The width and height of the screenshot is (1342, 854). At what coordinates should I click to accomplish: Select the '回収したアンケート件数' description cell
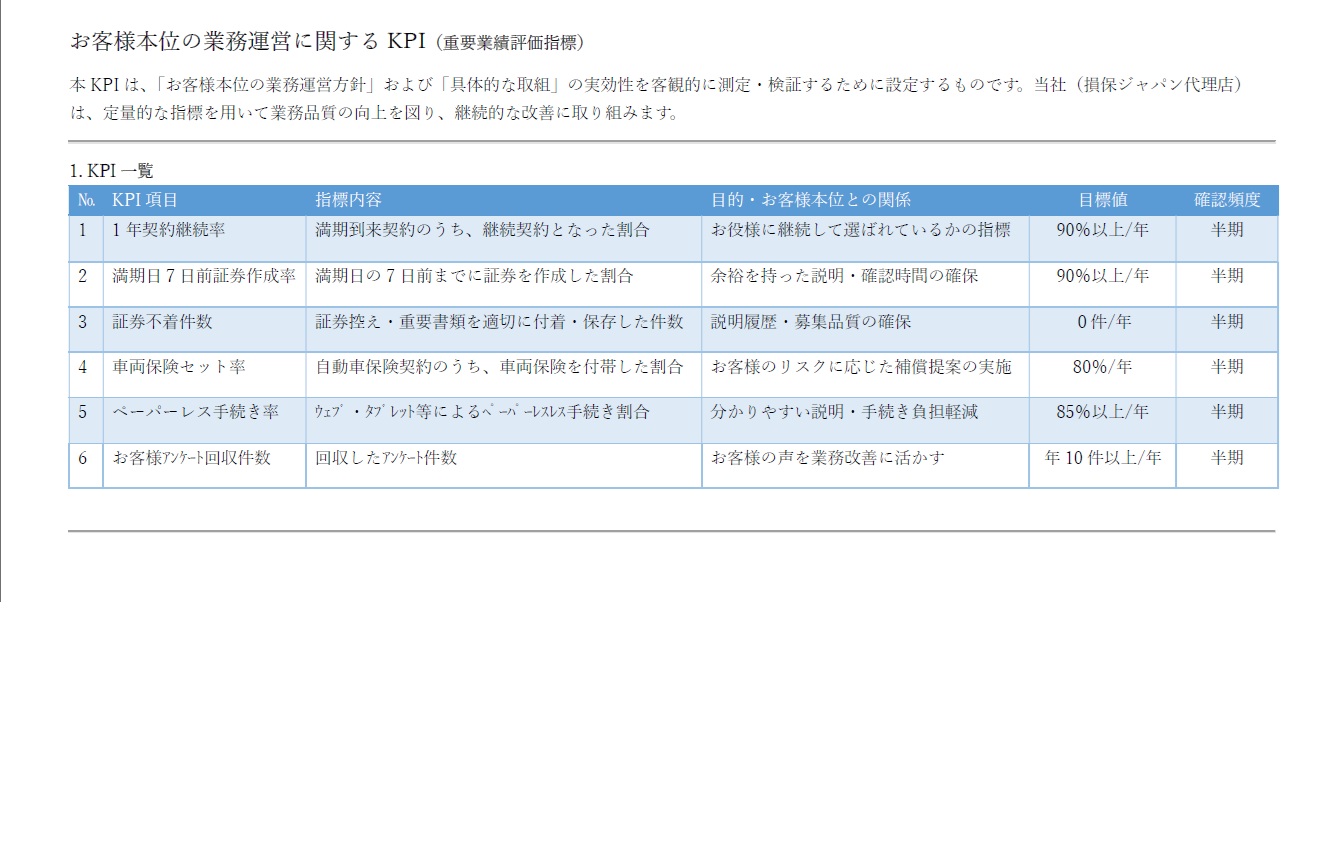pyautogui.click(x=386, y=459)
